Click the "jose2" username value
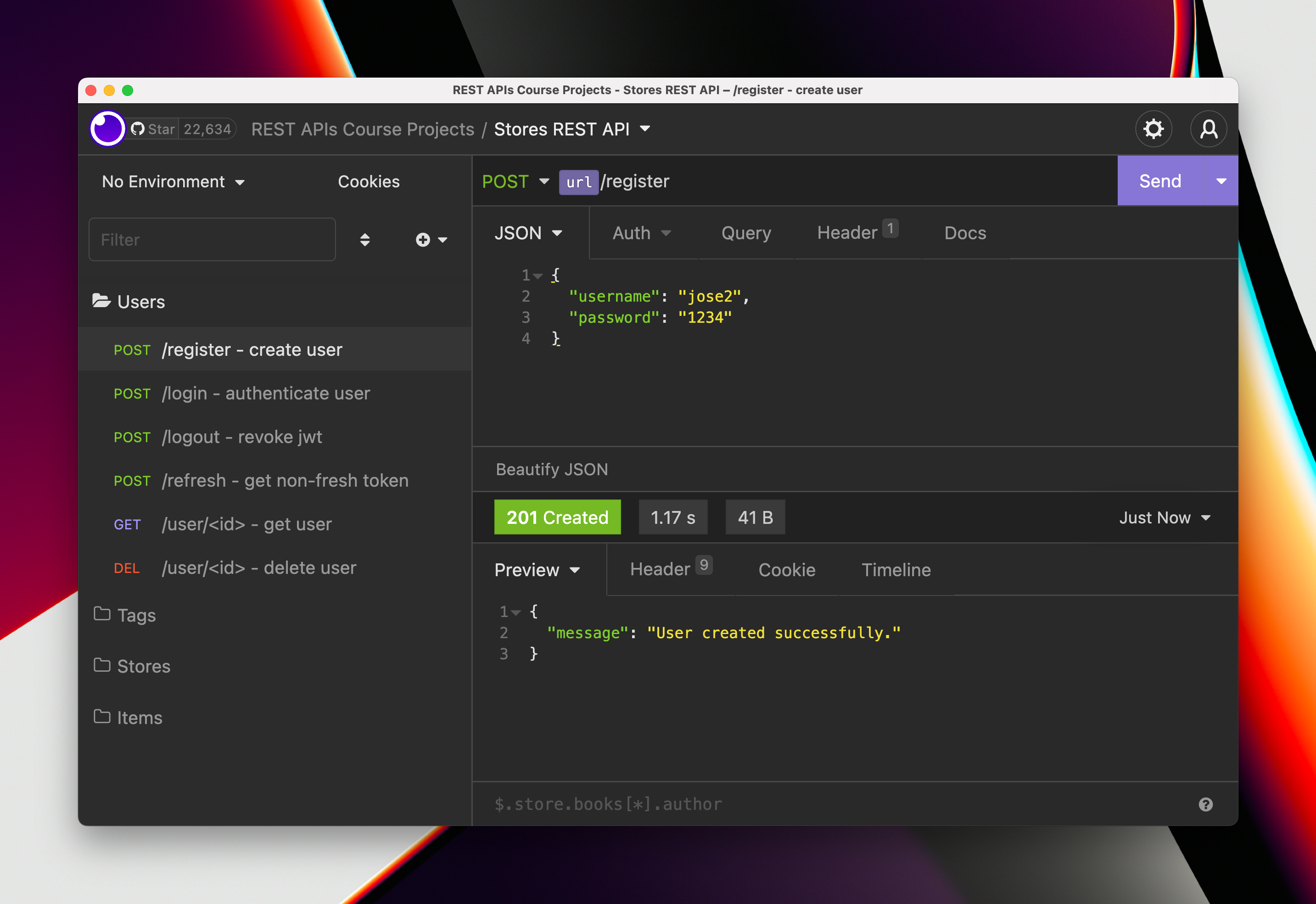 pos(709,297)
